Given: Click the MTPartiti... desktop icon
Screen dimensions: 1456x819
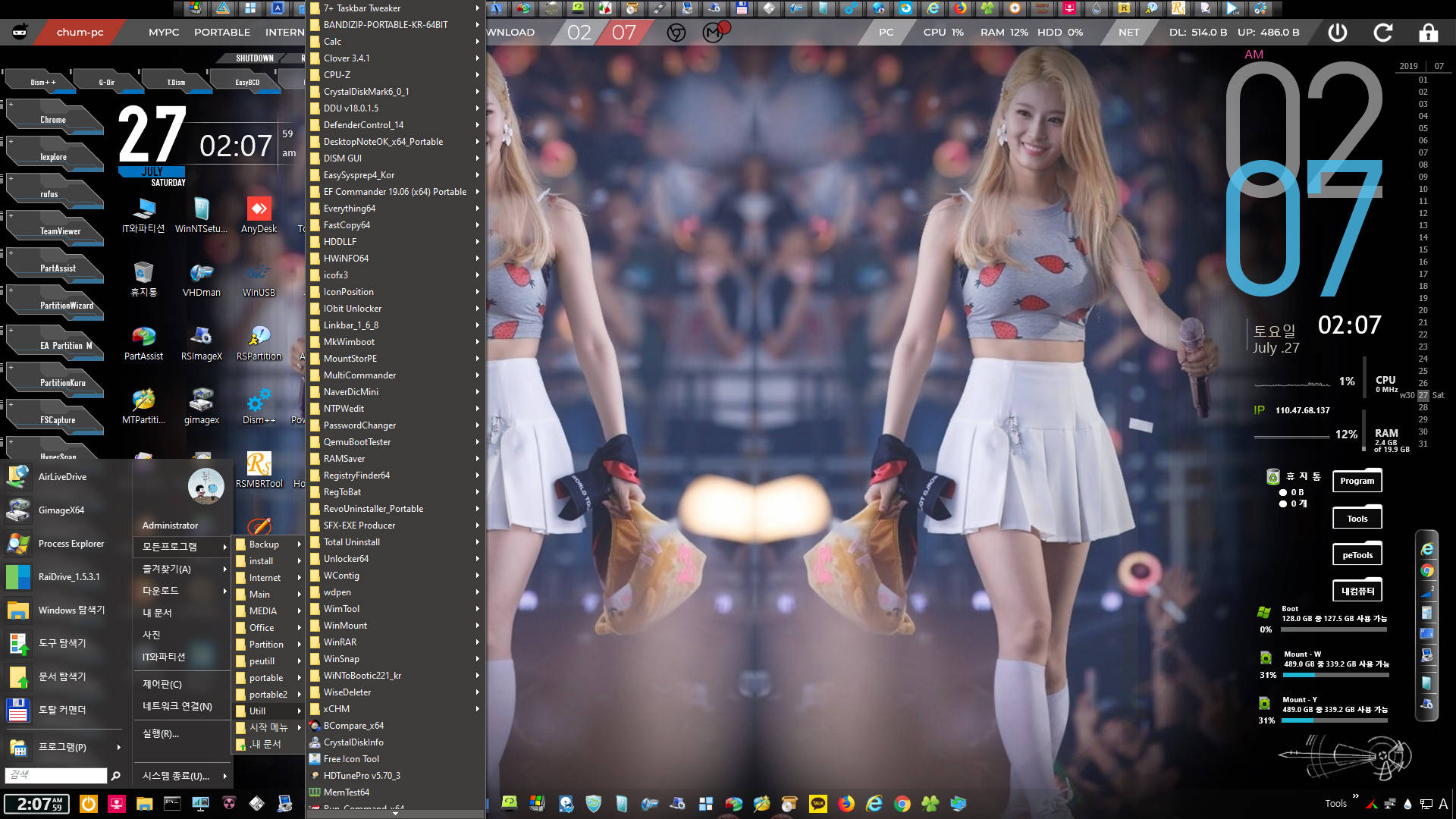Looking at the screenshot, I should coord(143,406).
